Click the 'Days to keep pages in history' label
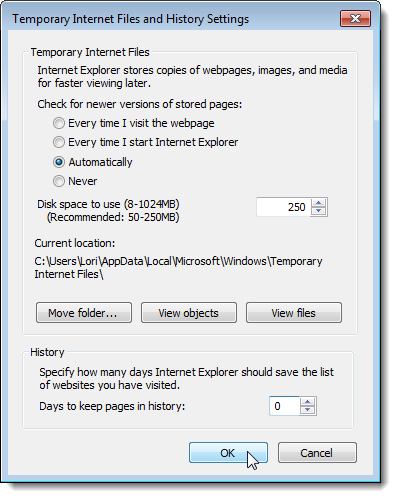This screenshot has height=498, width=396. (x=112, y=406)
